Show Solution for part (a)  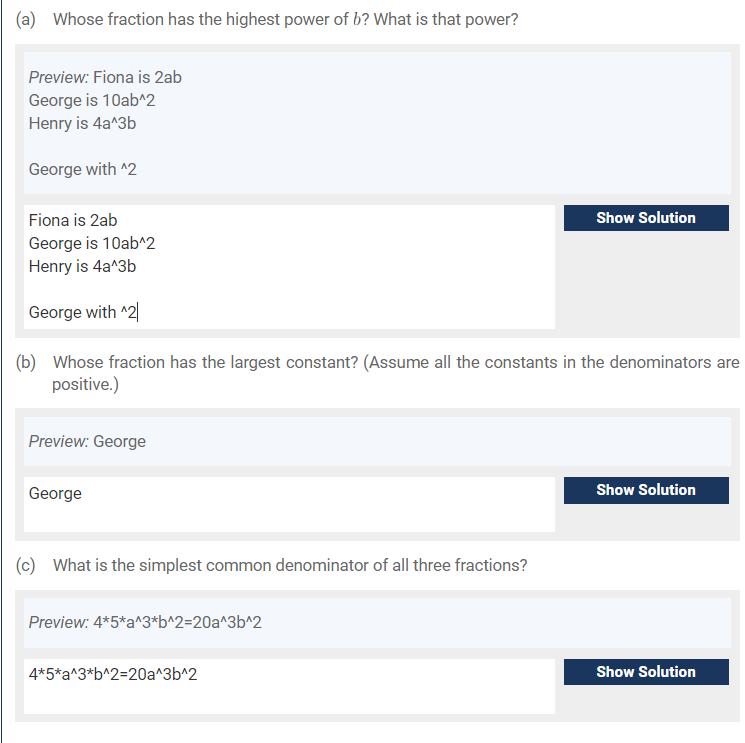646,218
